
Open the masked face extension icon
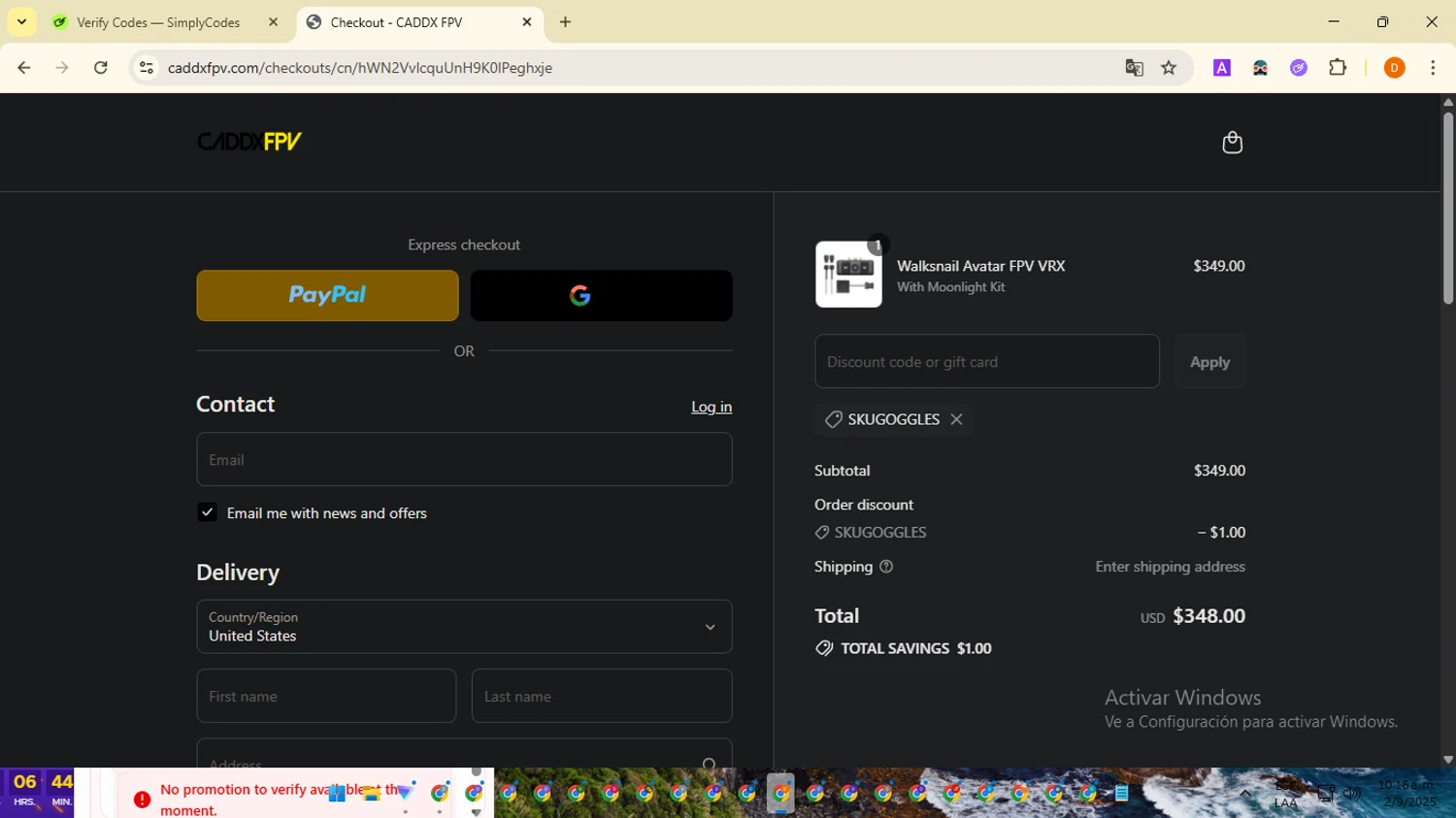click(x=1260, y=67)
